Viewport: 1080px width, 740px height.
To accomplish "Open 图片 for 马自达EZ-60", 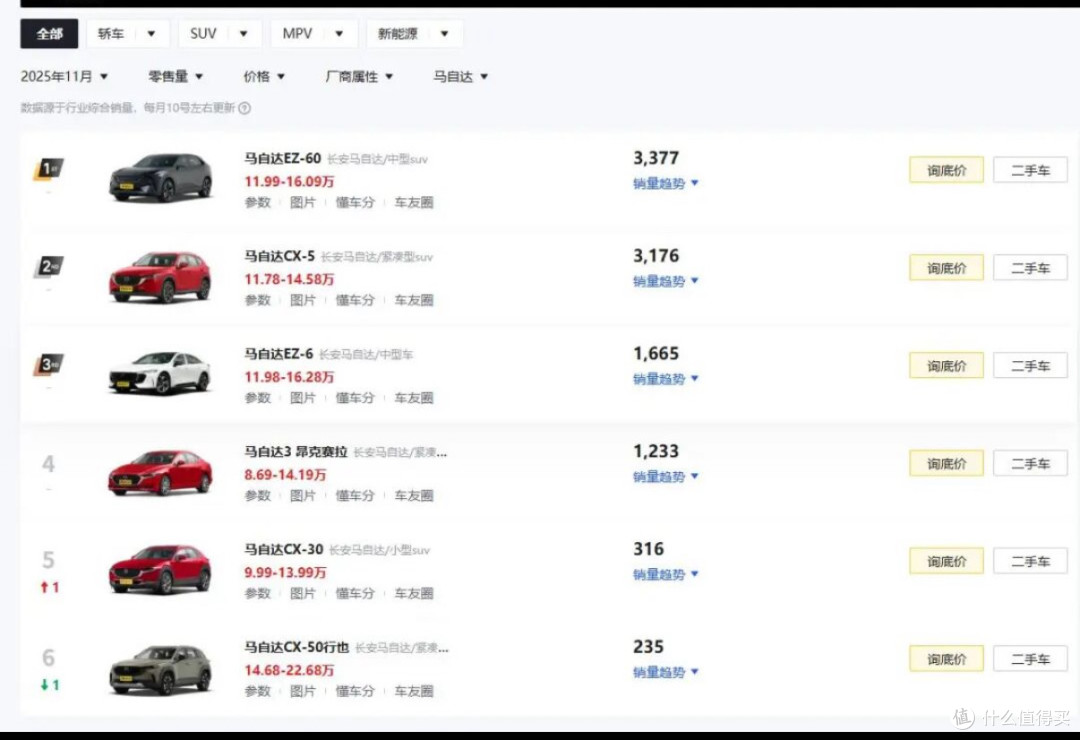I will [x=302, y=203].
